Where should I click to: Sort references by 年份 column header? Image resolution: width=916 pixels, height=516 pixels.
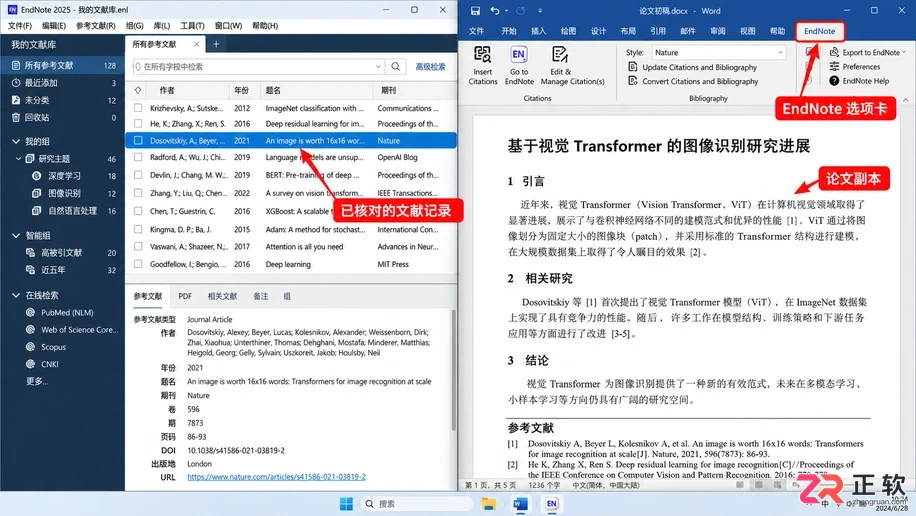click(241, 91)
